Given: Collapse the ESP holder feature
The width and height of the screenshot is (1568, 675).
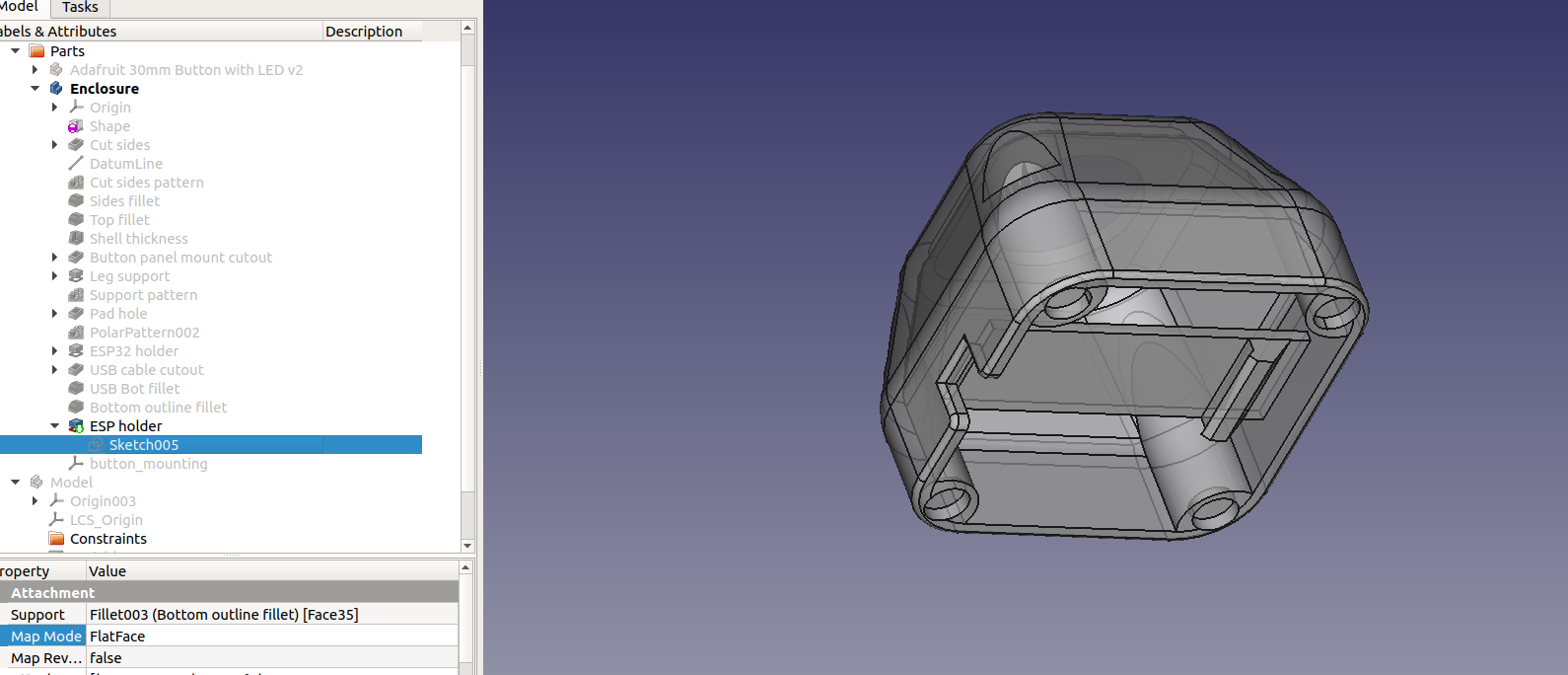Looking at the screenshot, I should coord(54,426).
